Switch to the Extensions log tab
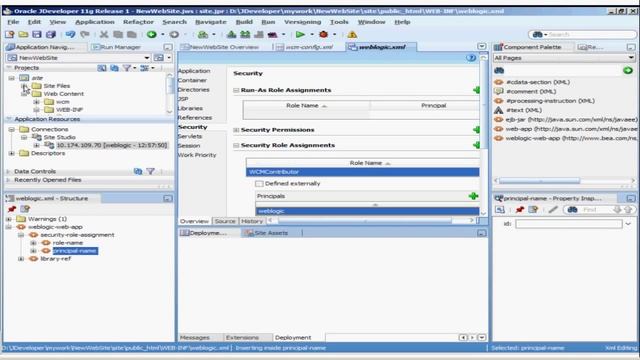This screenshot has height=360, width=640. tap(242, 338)
